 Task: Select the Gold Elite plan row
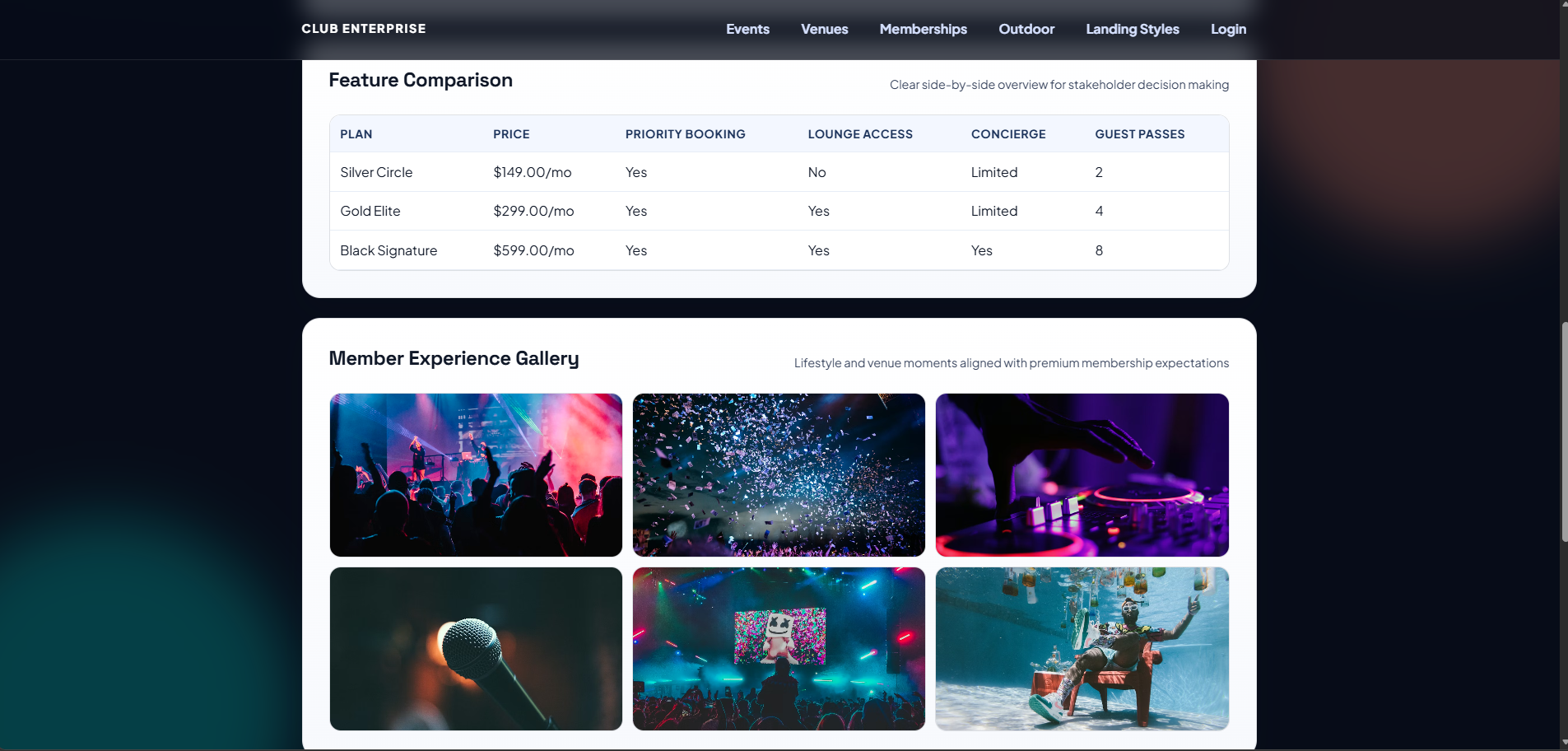coord(370,211)
